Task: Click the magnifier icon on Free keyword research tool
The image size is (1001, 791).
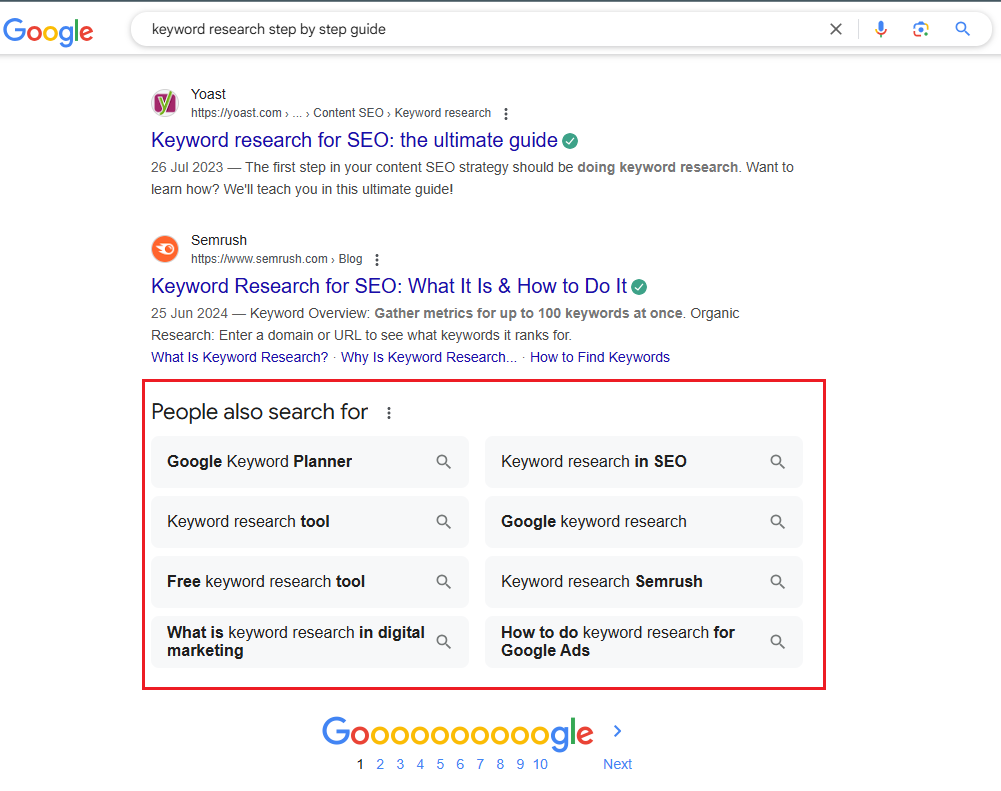Action: click(443, 582)
